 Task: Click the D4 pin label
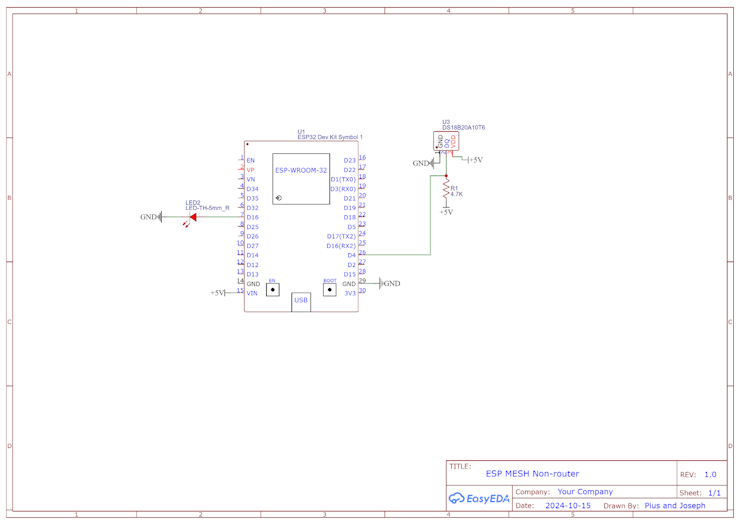(352, 255)
